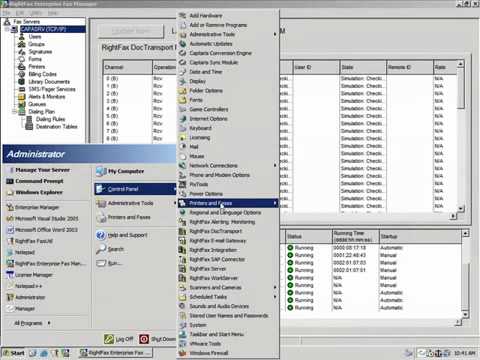
Task: Click RightFax SAP Connector icon
Action: coord(183,259)
